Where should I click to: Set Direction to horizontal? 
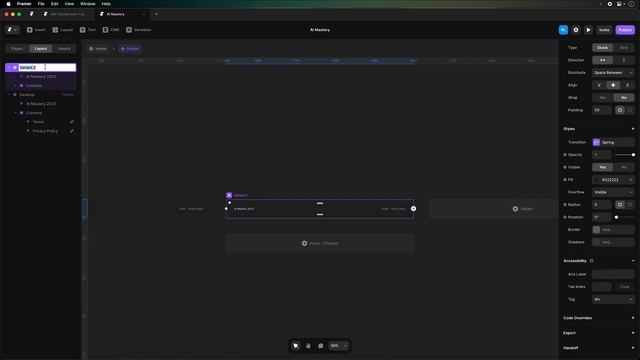click(x=602, y=60)
